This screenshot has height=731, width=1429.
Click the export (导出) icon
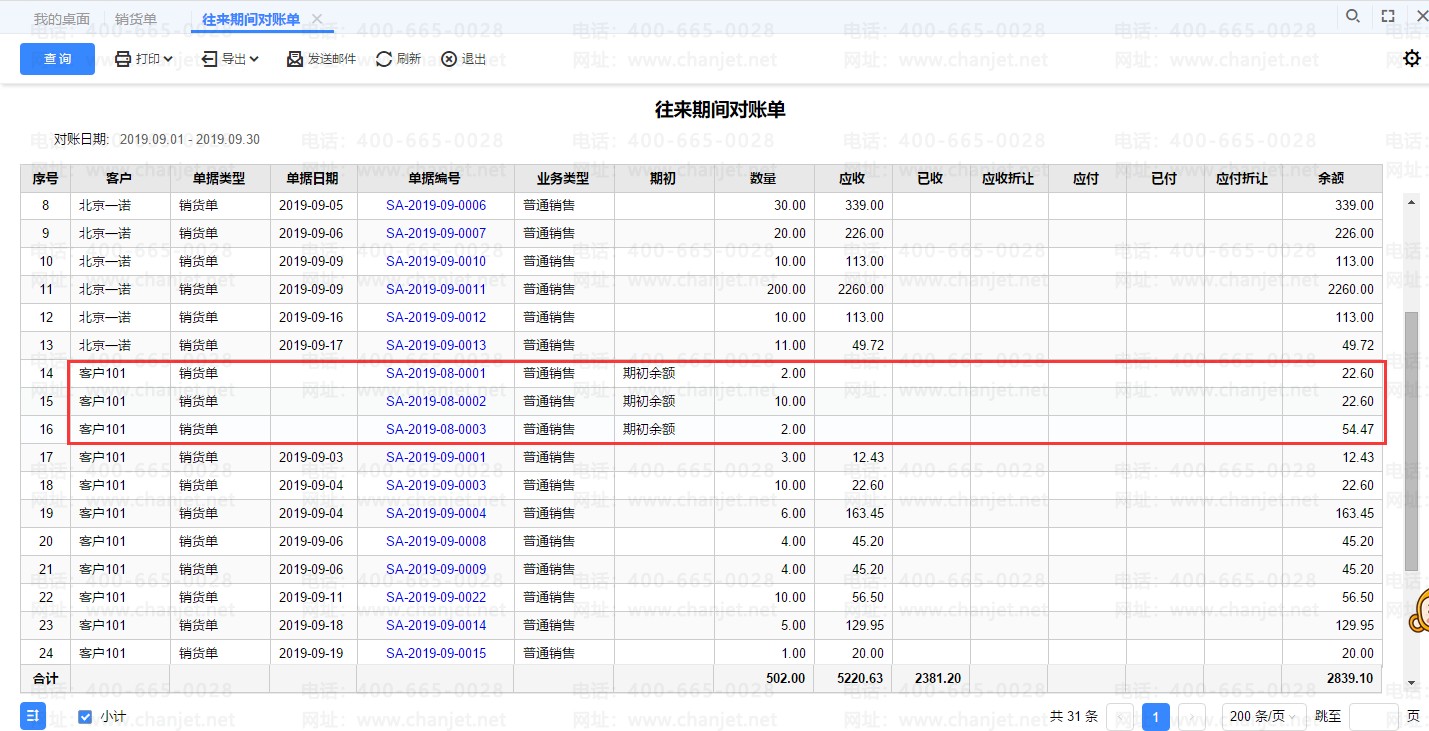[x=210, y=59]
